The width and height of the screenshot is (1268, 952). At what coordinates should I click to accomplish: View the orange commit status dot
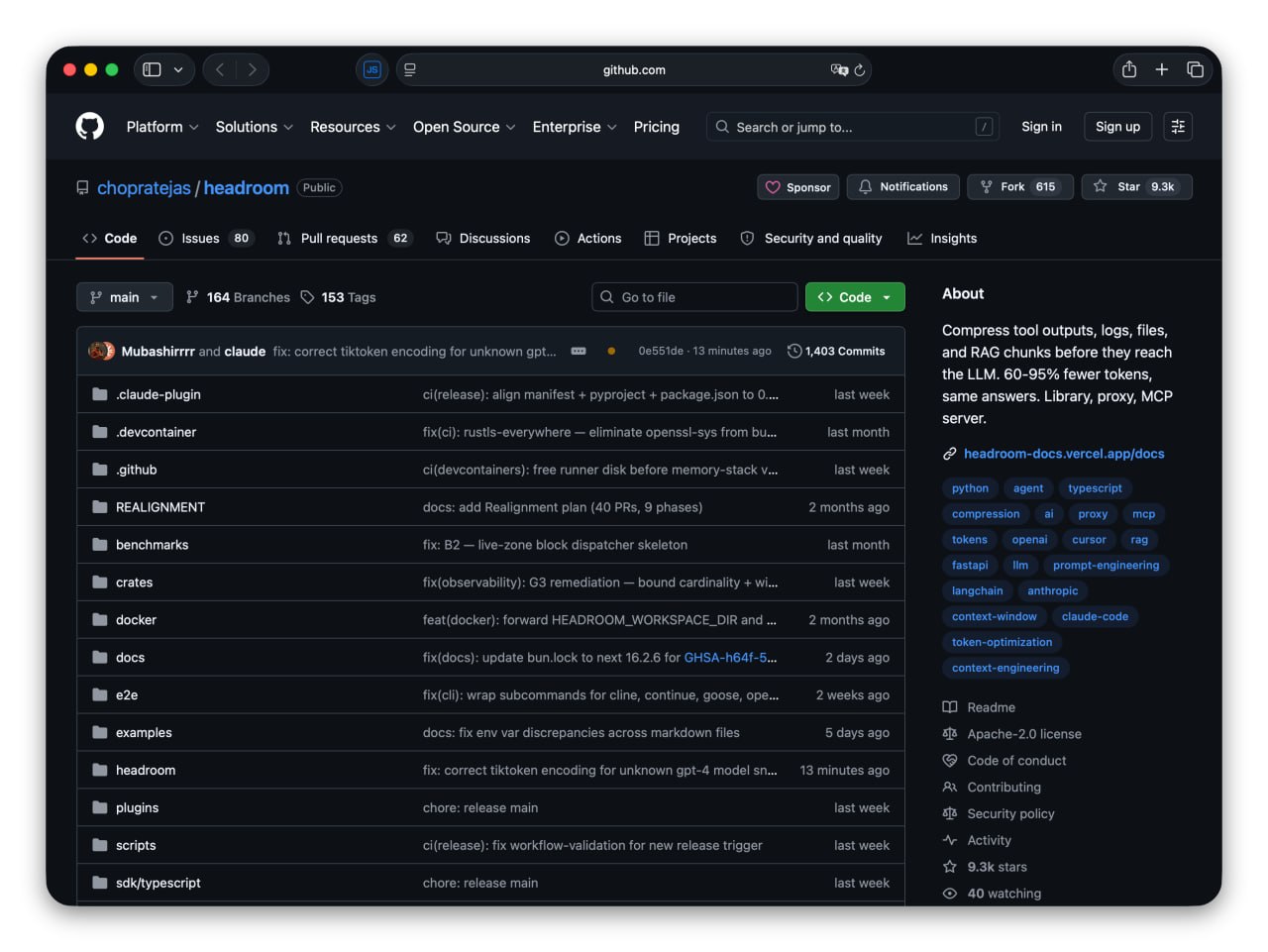pos(611,351)
